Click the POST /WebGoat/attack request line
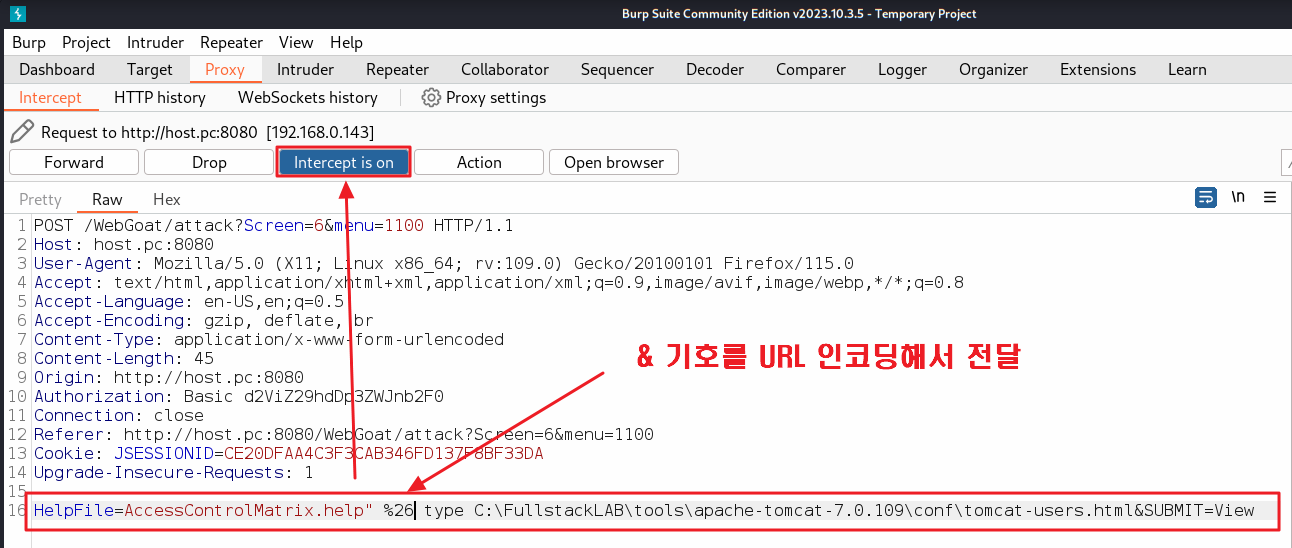Image resolution: width=1292 pixels, height=548 pixels. click(x=273, y=226)
